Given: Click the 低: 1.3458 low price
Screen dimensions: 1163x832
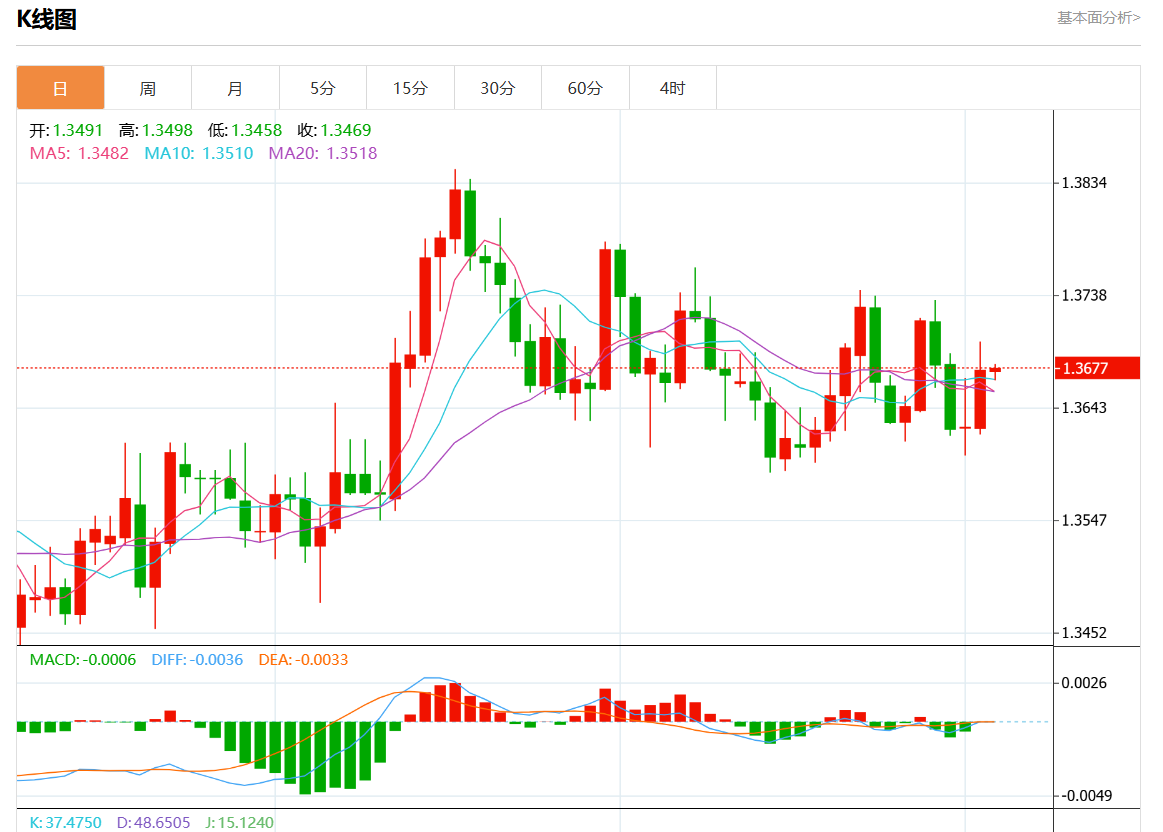Looking at the screenshot, I should (245, 131).
